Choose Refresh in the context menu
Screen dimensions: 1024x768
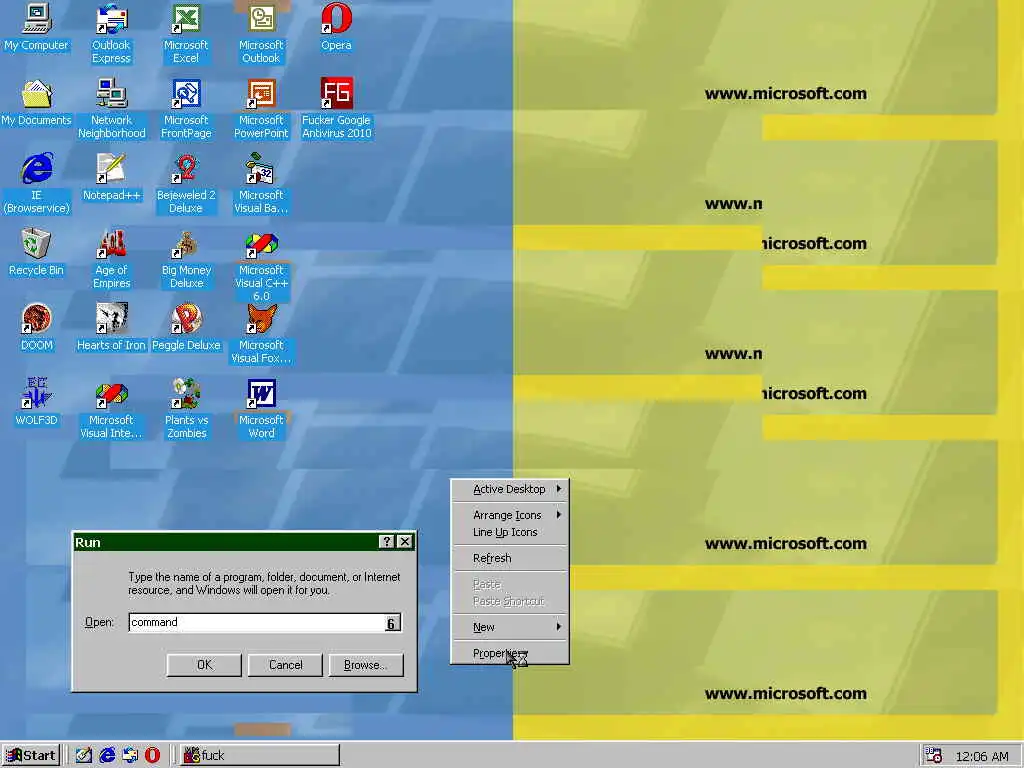tap(509, 558)
